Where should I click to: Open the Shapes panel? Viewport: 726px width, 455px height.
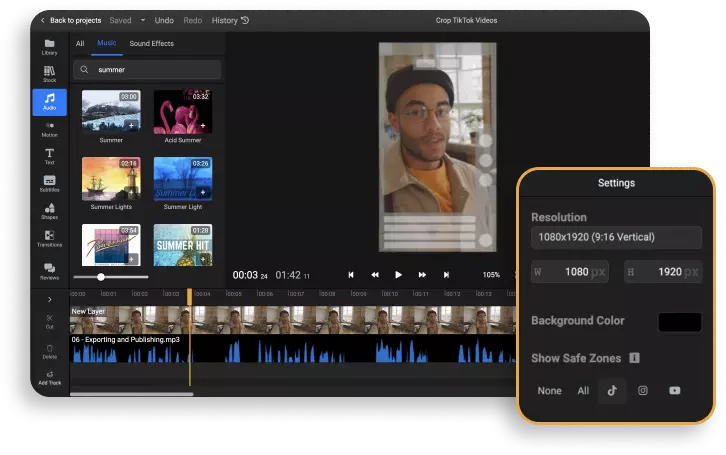click(50, 211)
